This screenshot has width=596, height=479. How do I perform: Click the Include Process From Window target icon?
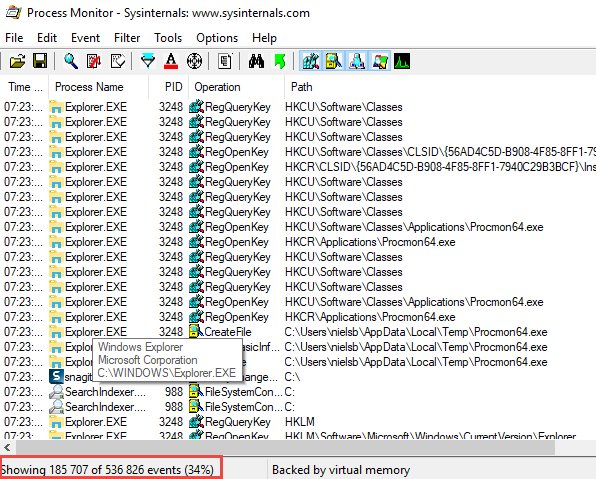[x=194, y=61]
